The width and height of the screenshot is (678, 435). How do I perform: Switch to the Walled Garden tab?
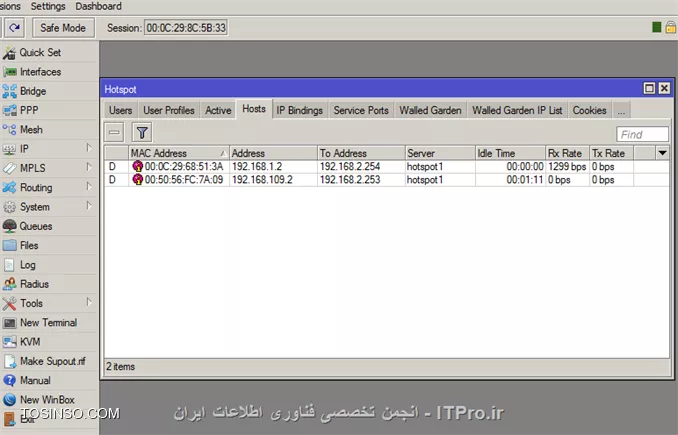click(x=430, y=111)
